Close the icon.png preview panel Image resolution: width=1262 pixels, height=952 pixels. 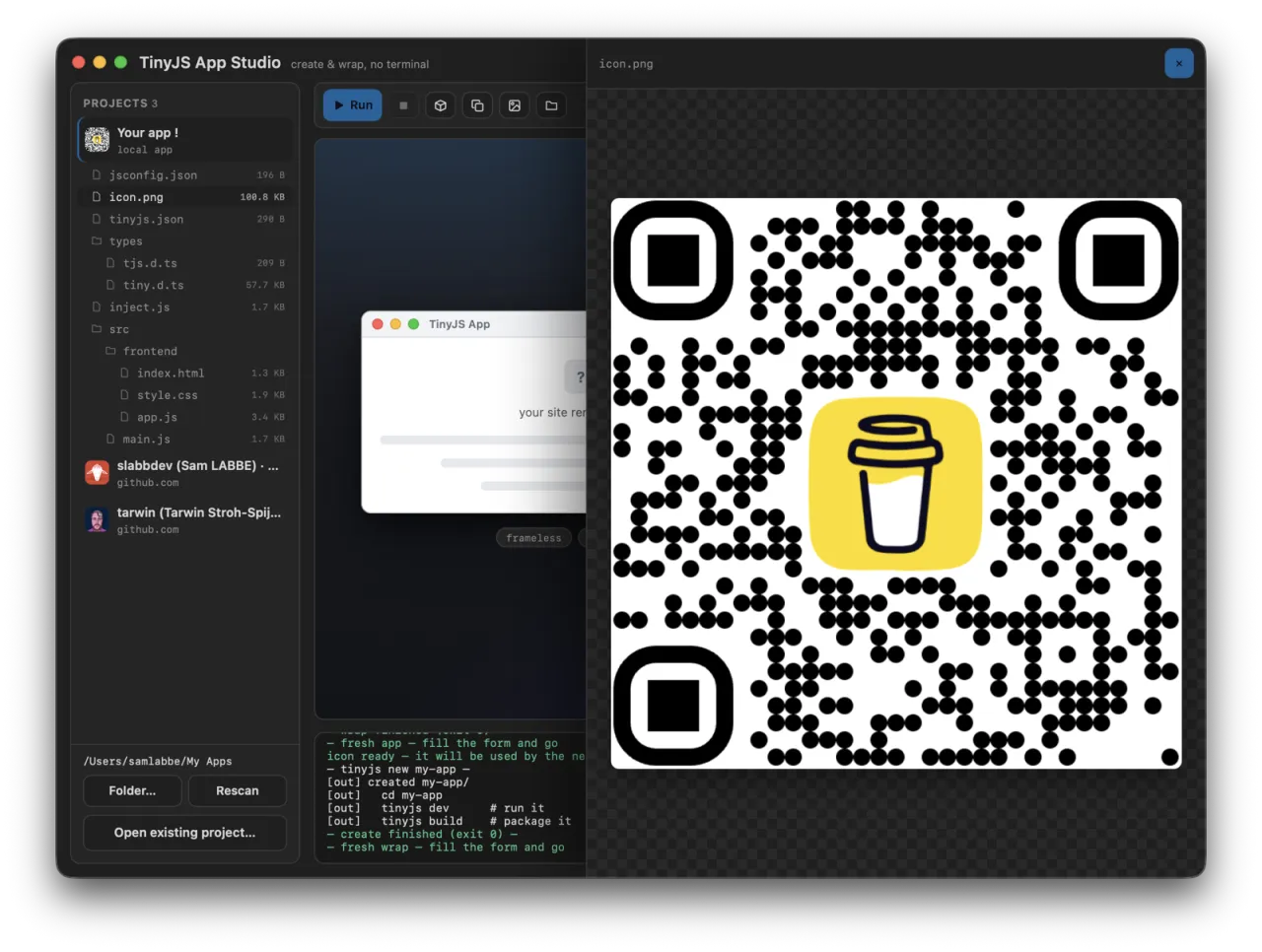(x=1178, y=63)
